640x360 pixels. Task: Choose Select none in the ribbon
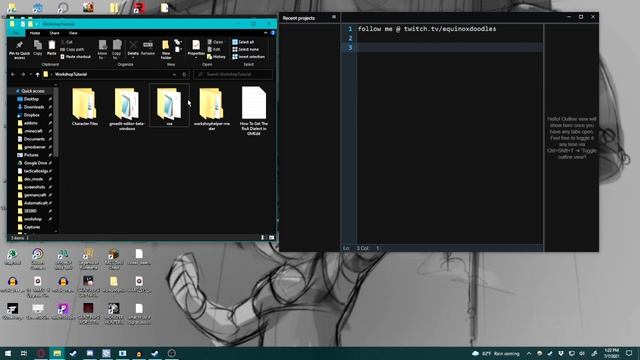245,49
